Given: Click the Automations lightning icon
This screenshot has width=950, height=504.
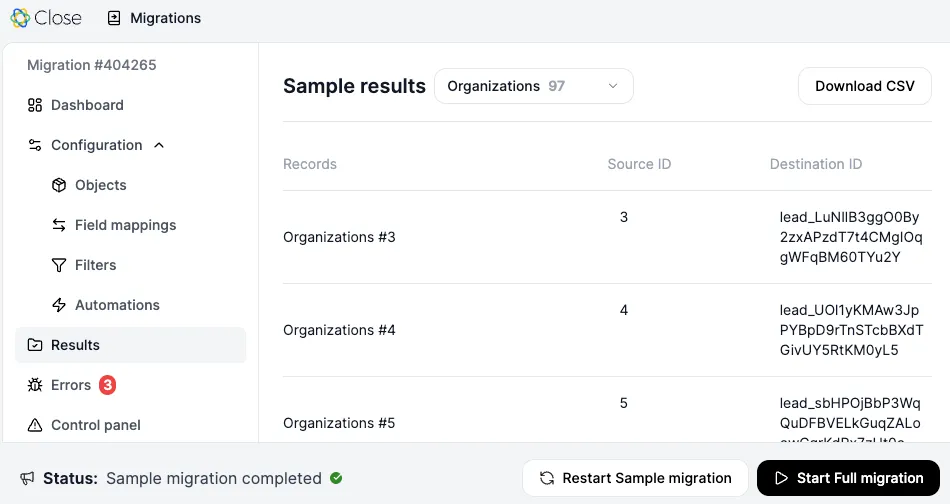Looking at the screenshot, I should click(59, 305).
